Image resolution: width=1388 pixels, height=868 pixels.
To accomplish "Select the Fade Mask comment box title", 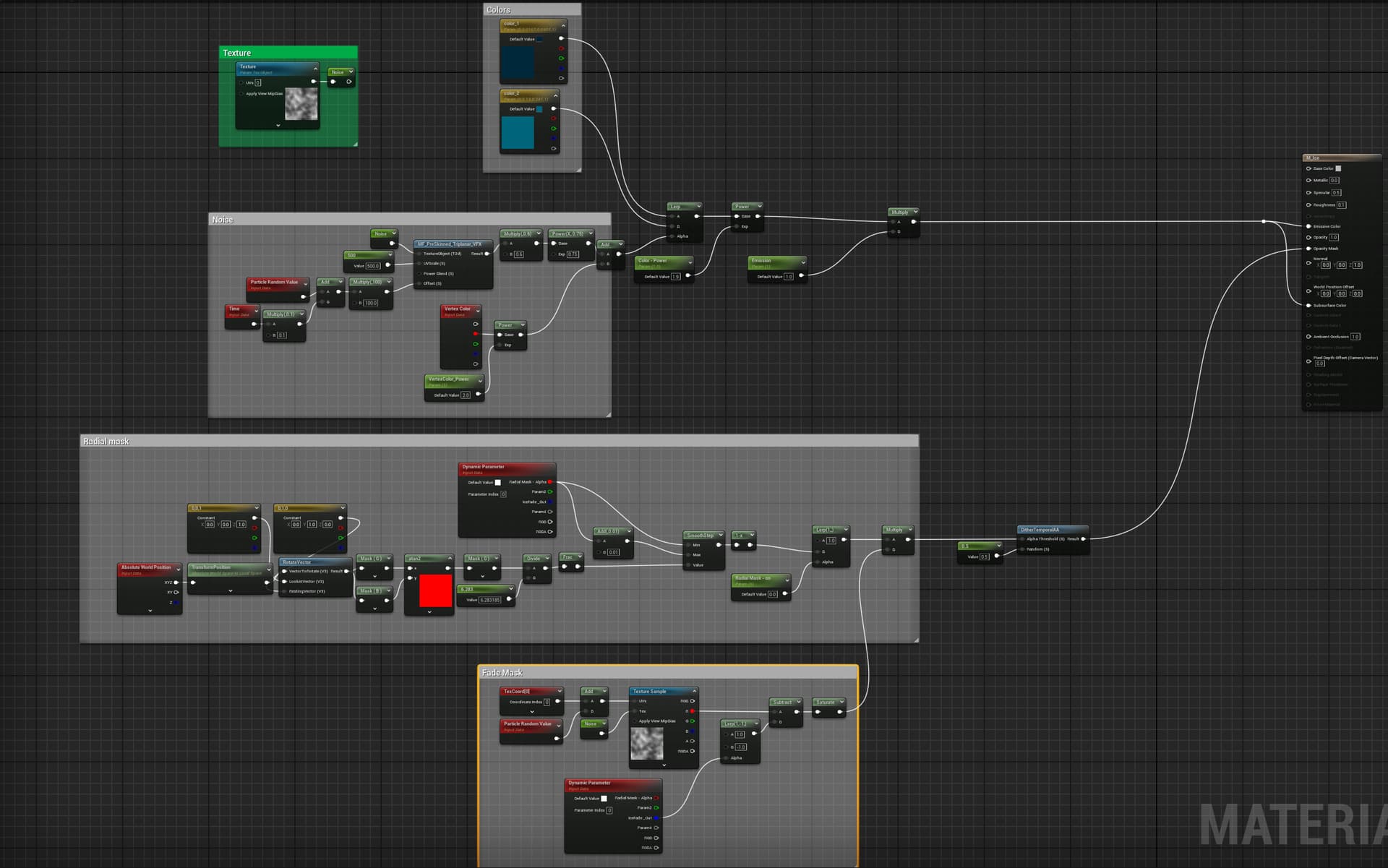I will click(x=502, y=673).
